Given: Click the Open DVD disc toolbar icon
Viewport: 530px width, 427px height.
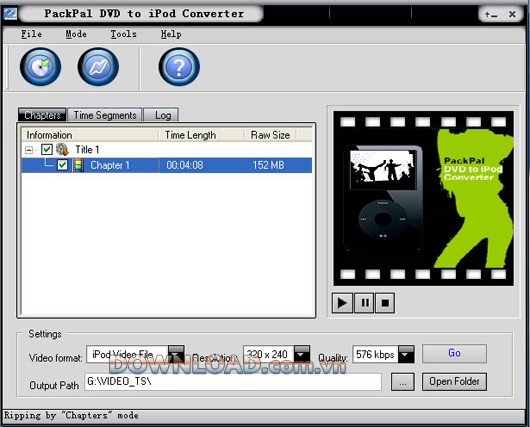Looking at the screenshot, I should tap(41, 67).
